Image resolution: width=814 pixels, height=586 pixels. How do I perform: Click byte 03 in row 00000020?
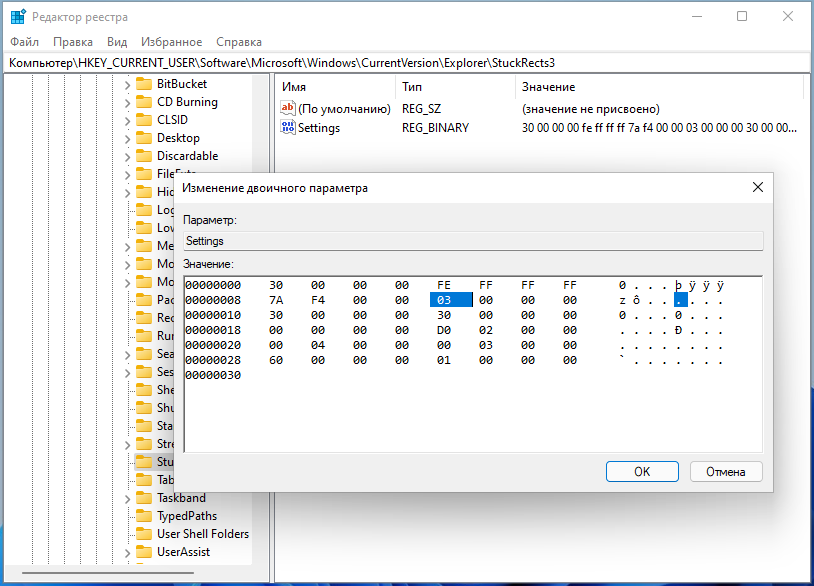[x=486, y=345]
